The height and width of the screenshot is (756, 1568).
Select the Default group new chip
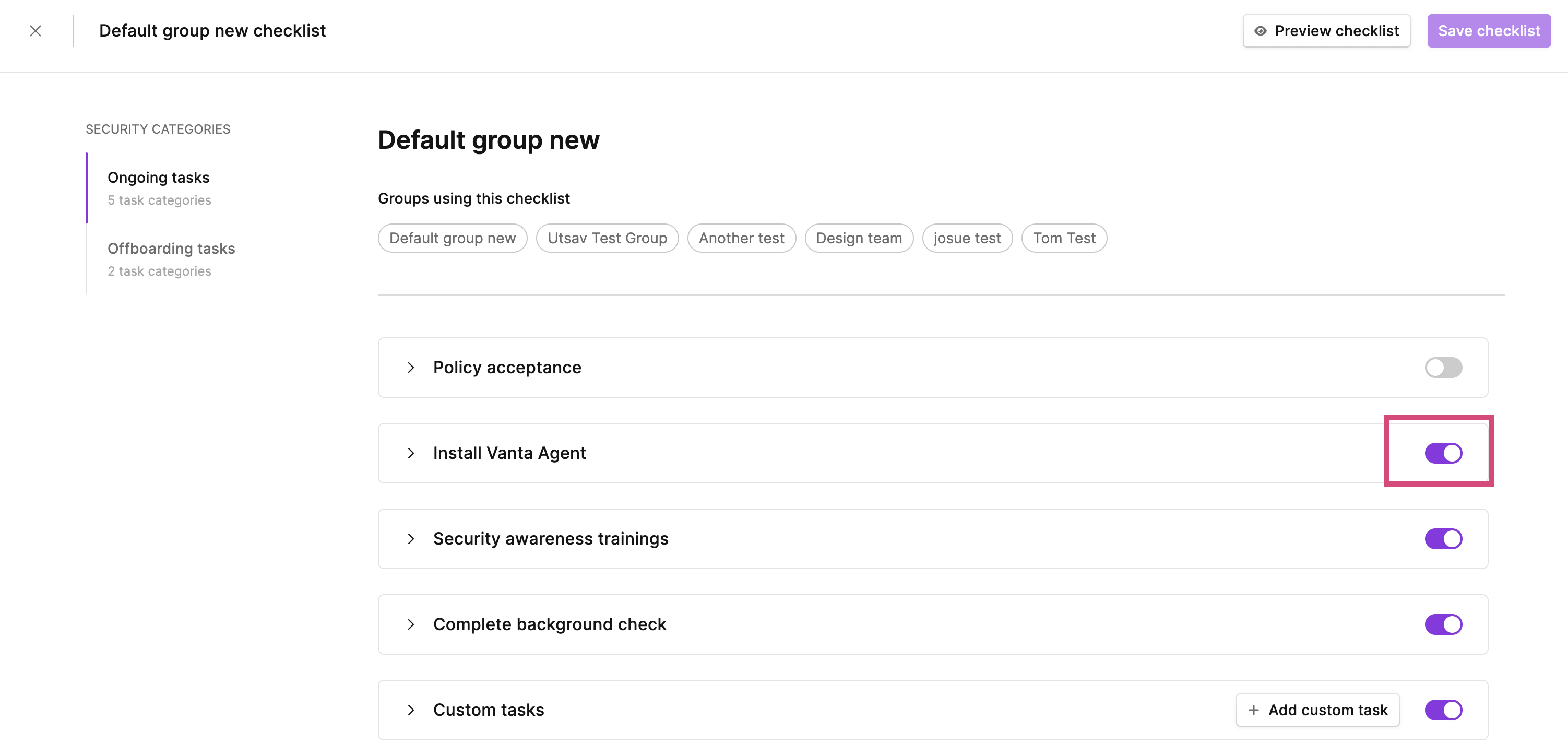[452, 238]
